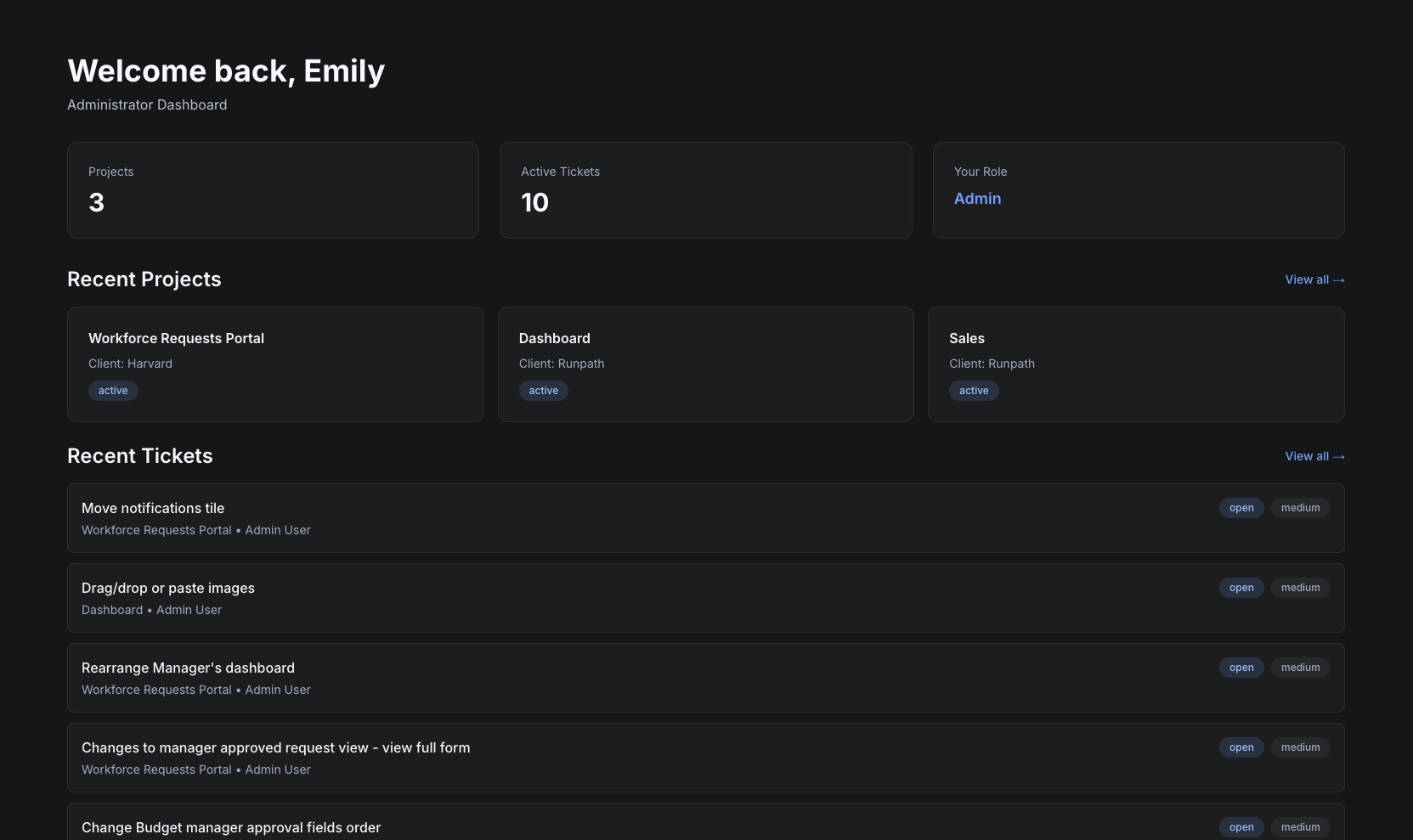Viewport: 1413px width, 840px height.
Task: Click active badge on Workforce Requests Portal card
Action: [113, 391]
